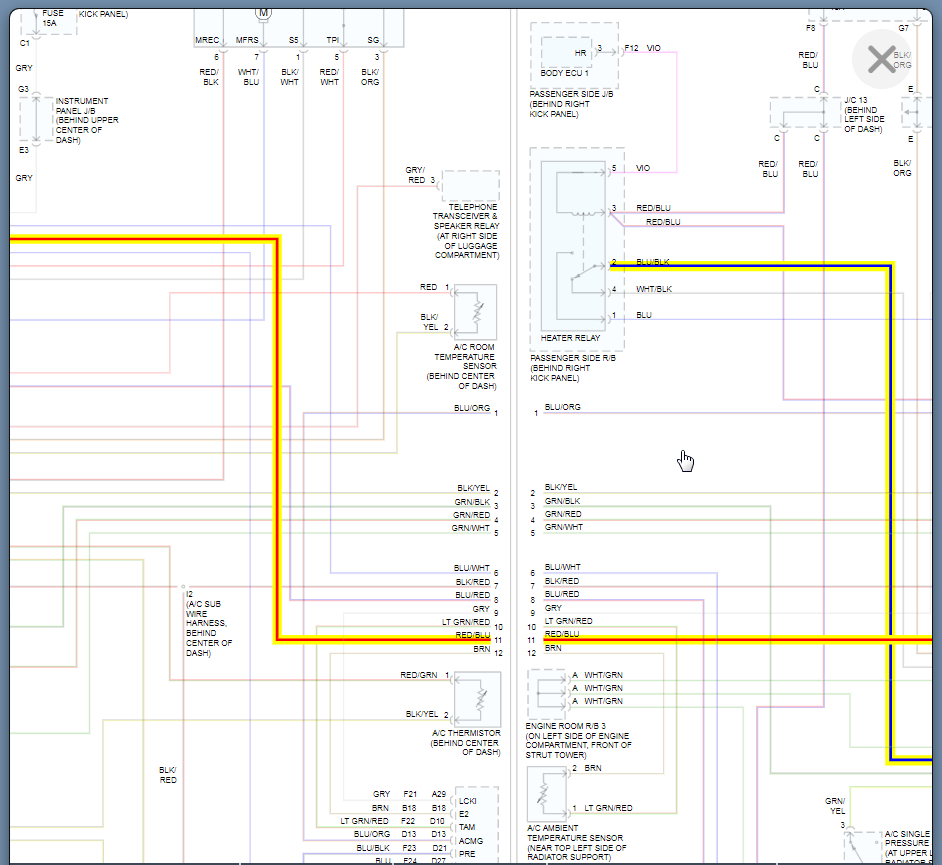Close the wiring diagram viewer

click(880, 60)
